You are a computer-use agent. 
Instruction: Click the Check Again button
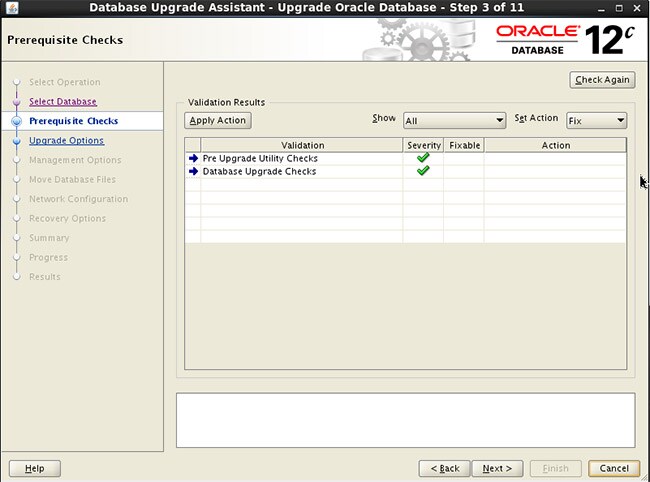[x=602, y=80]
